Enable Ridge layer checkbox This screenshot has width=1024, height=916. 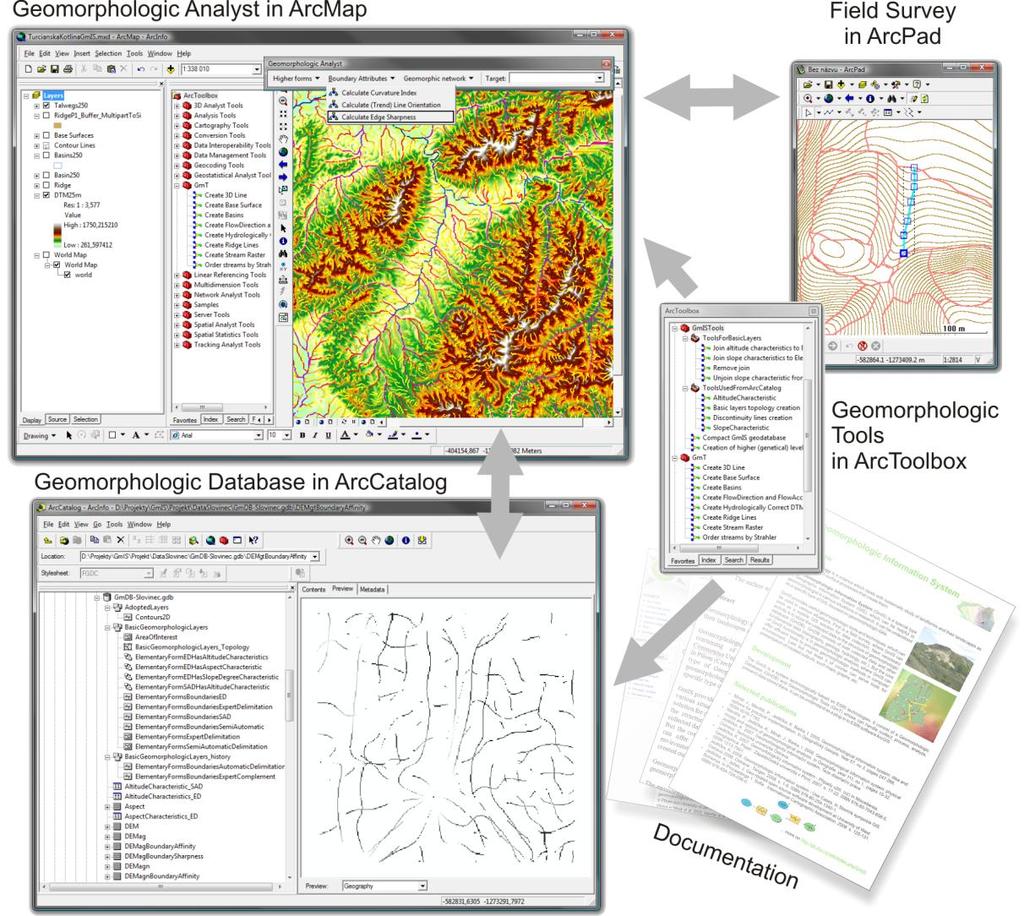click(x=46, y=185)
